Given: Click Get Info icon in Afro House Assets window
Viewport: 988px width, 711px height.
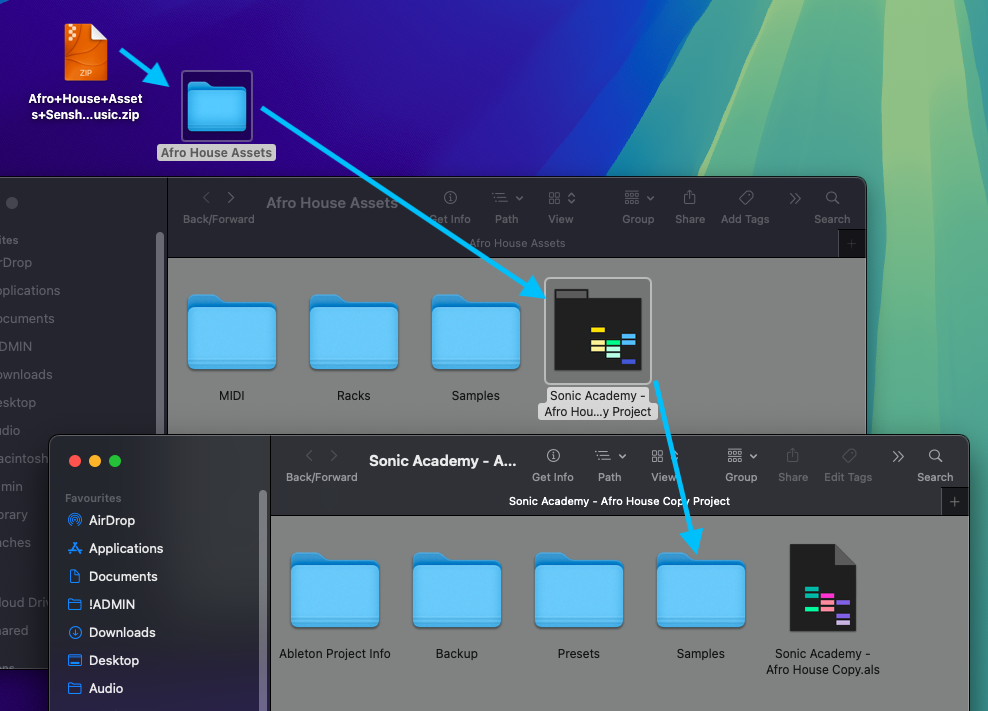Looking at the screenshot, I should [x=450, y=198].
